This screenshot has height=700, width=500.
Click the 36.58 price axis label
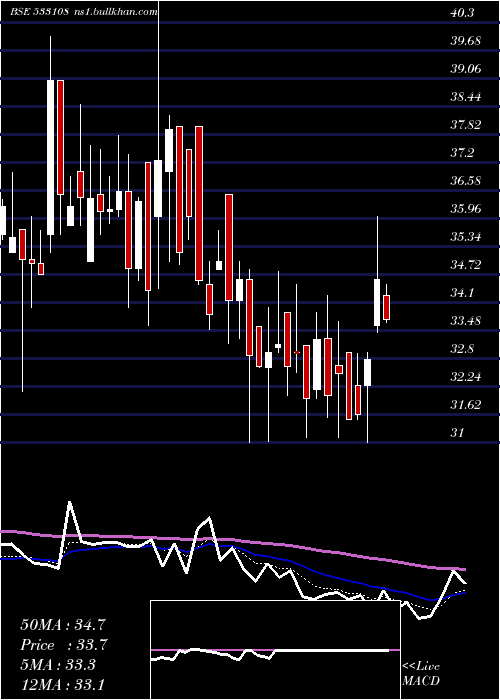pos(465,181)
